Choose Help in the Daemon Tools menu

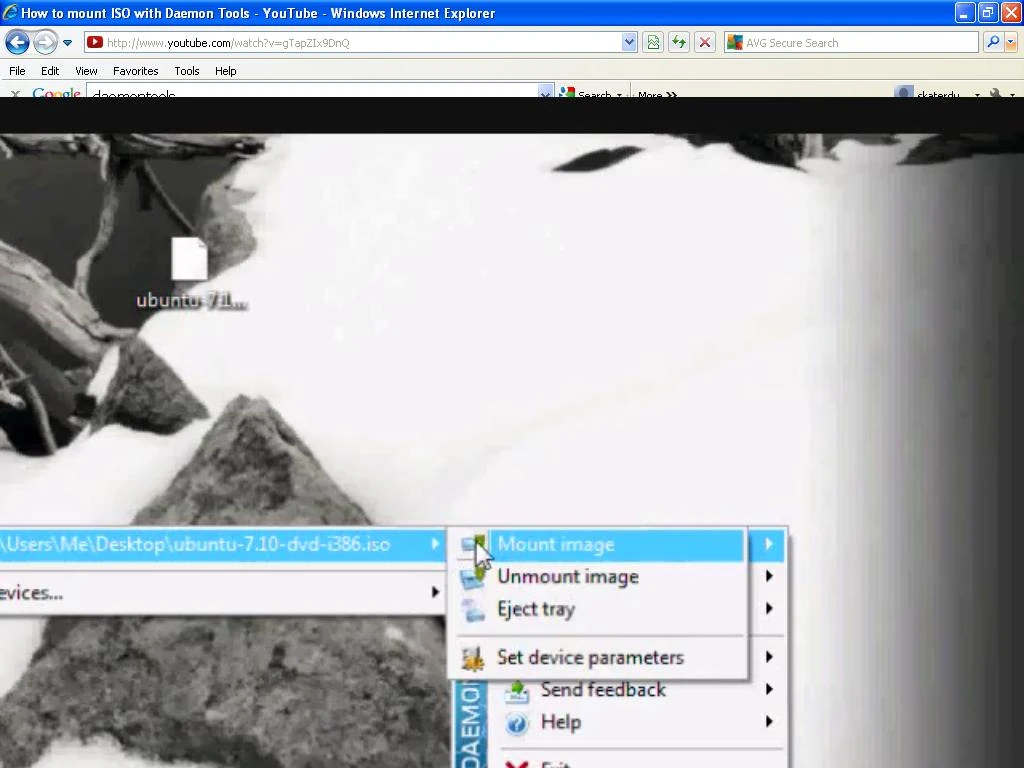(x=560, y=722)
